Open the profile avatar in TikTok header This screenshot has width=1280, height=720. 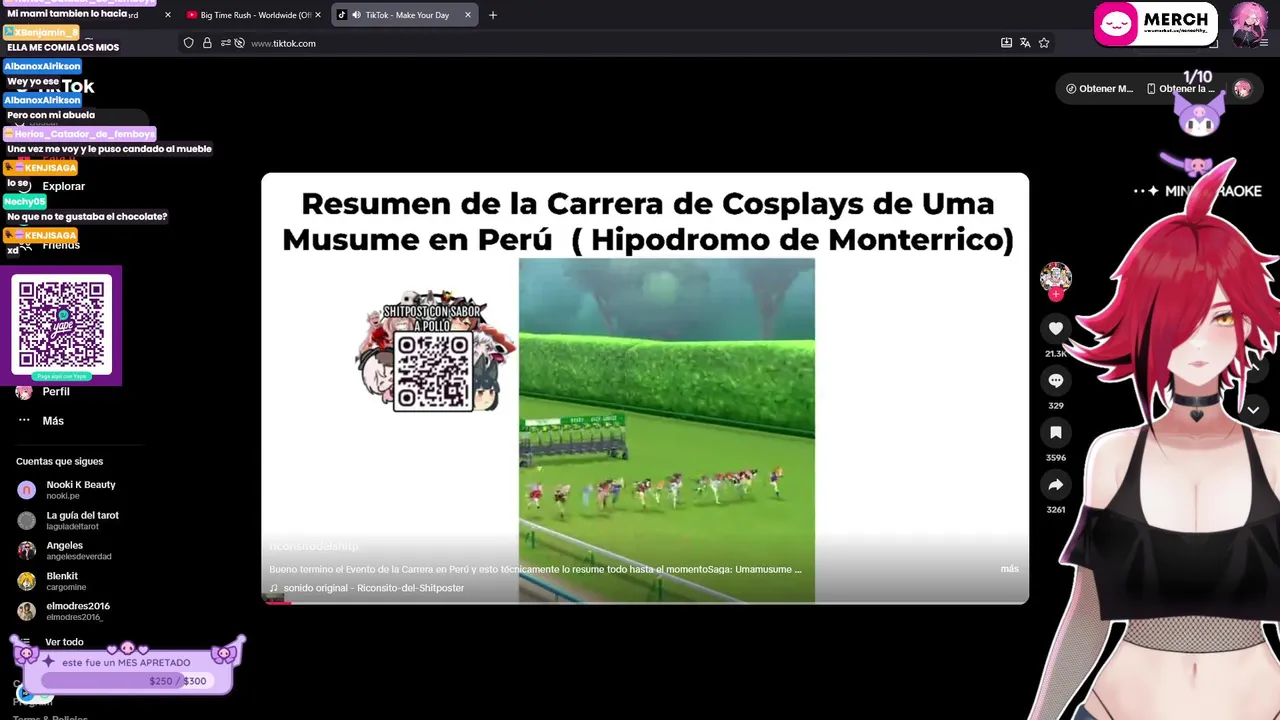1242,89
